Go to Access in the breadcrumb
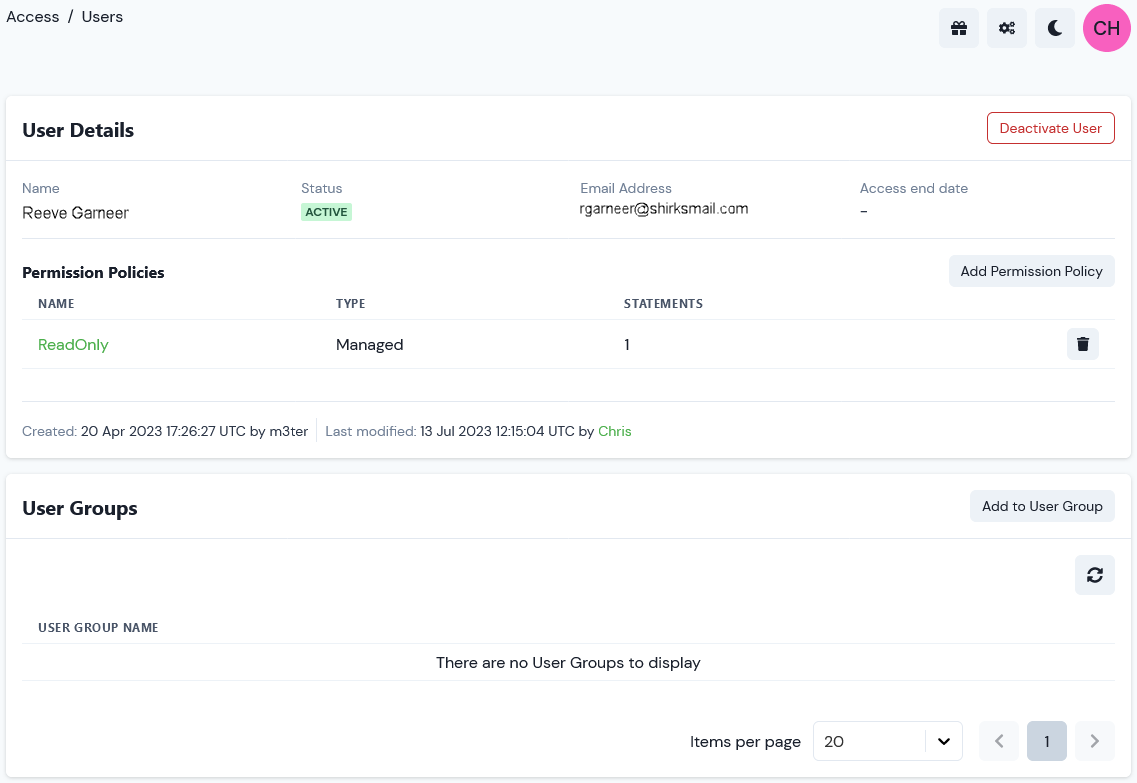The image size is (1137, 783). 33,17
